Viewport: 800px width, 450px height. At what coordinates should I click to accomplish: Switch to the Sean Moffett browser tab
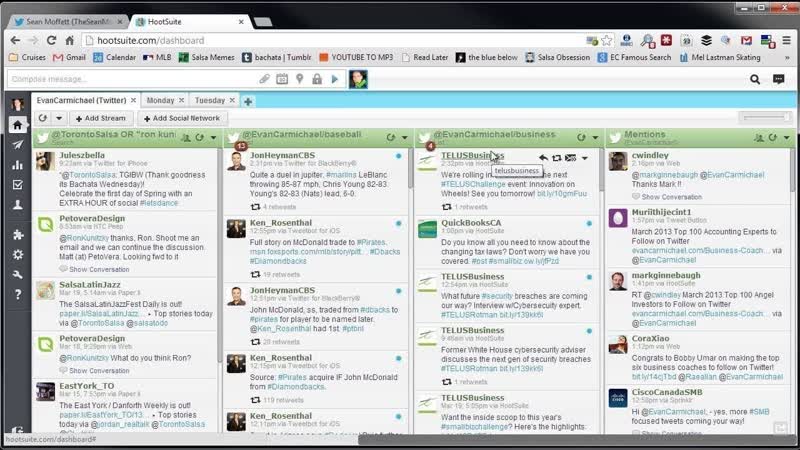(x=68, y=22)
